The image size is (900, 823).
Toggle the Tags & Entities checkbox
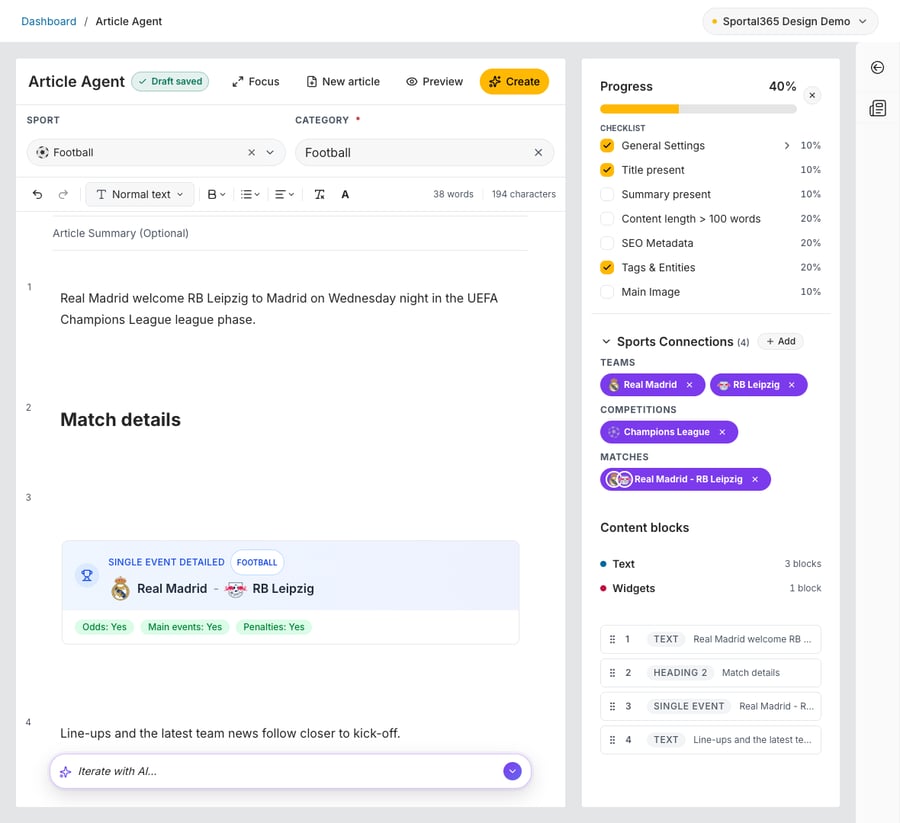coord(607,267)
